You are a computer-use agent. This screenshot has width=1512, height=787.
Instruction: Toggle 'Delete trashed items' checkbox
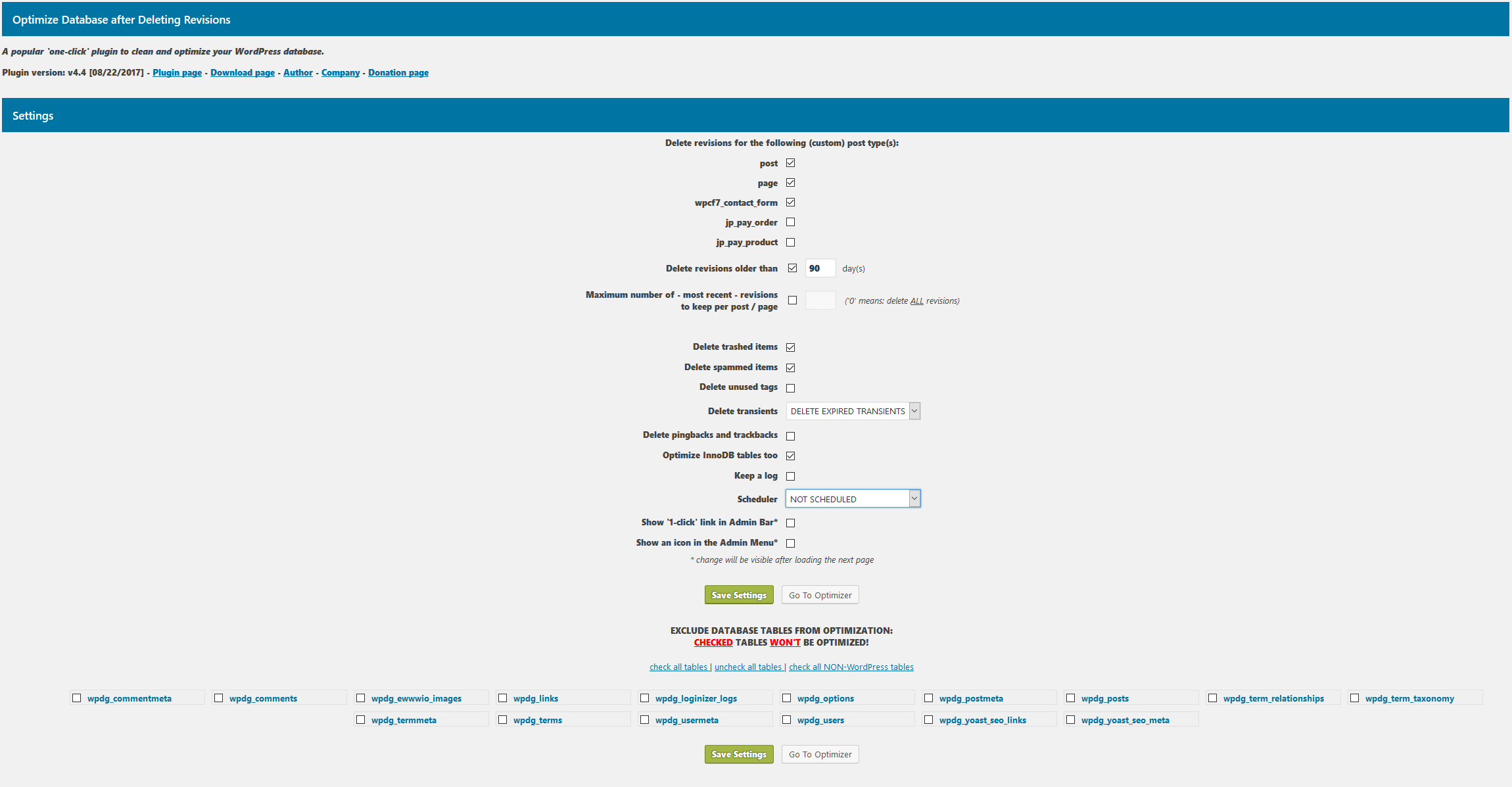(x=790, y=347)
